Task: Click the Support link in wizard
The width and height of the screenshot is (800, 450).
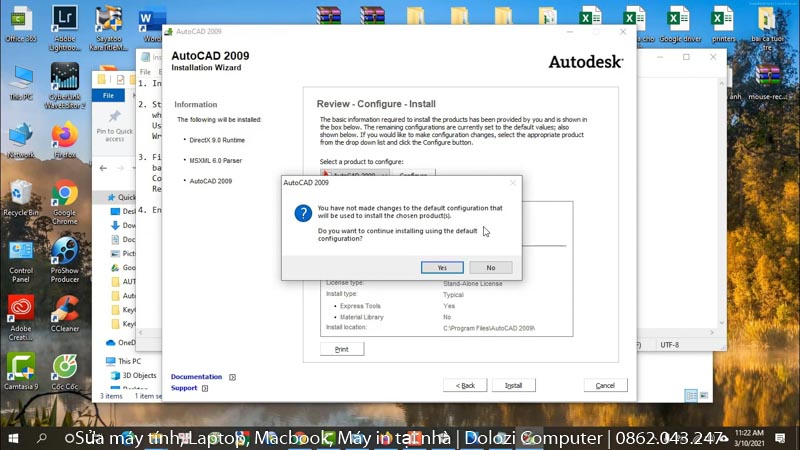Action: [184, 388]
